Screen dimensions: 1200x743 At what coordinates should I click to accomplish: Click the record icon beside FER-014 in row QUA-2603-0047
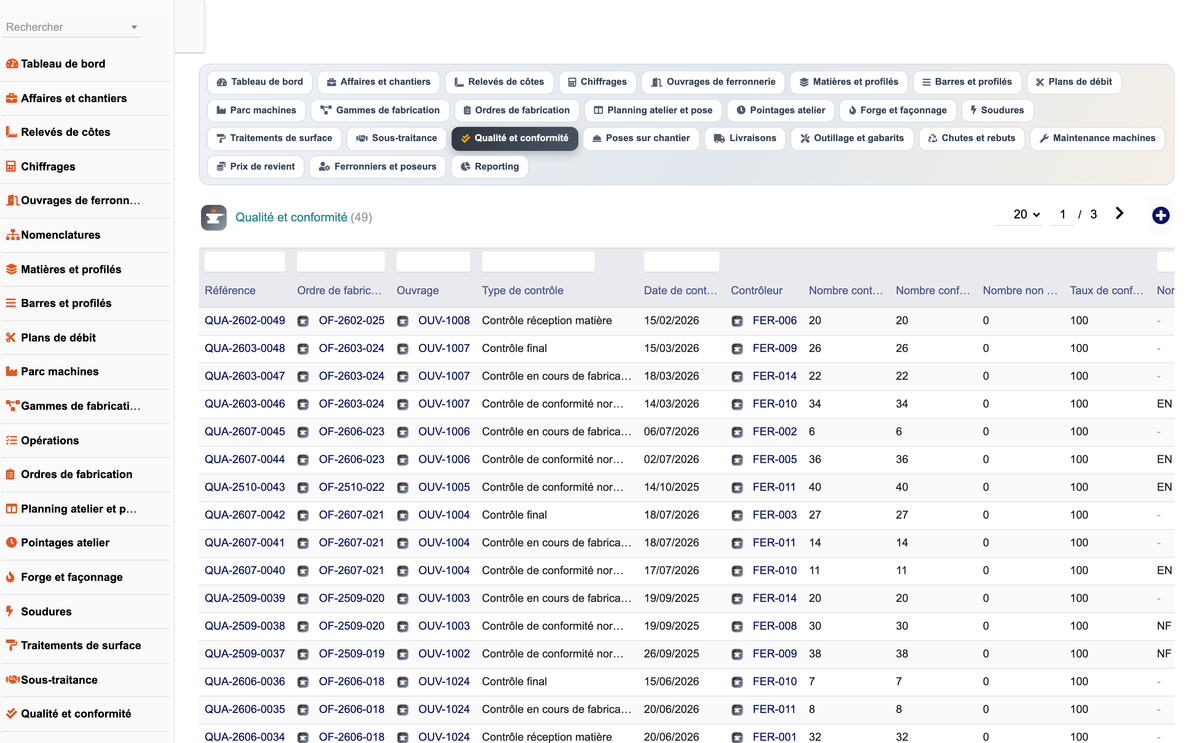[737, 377]
